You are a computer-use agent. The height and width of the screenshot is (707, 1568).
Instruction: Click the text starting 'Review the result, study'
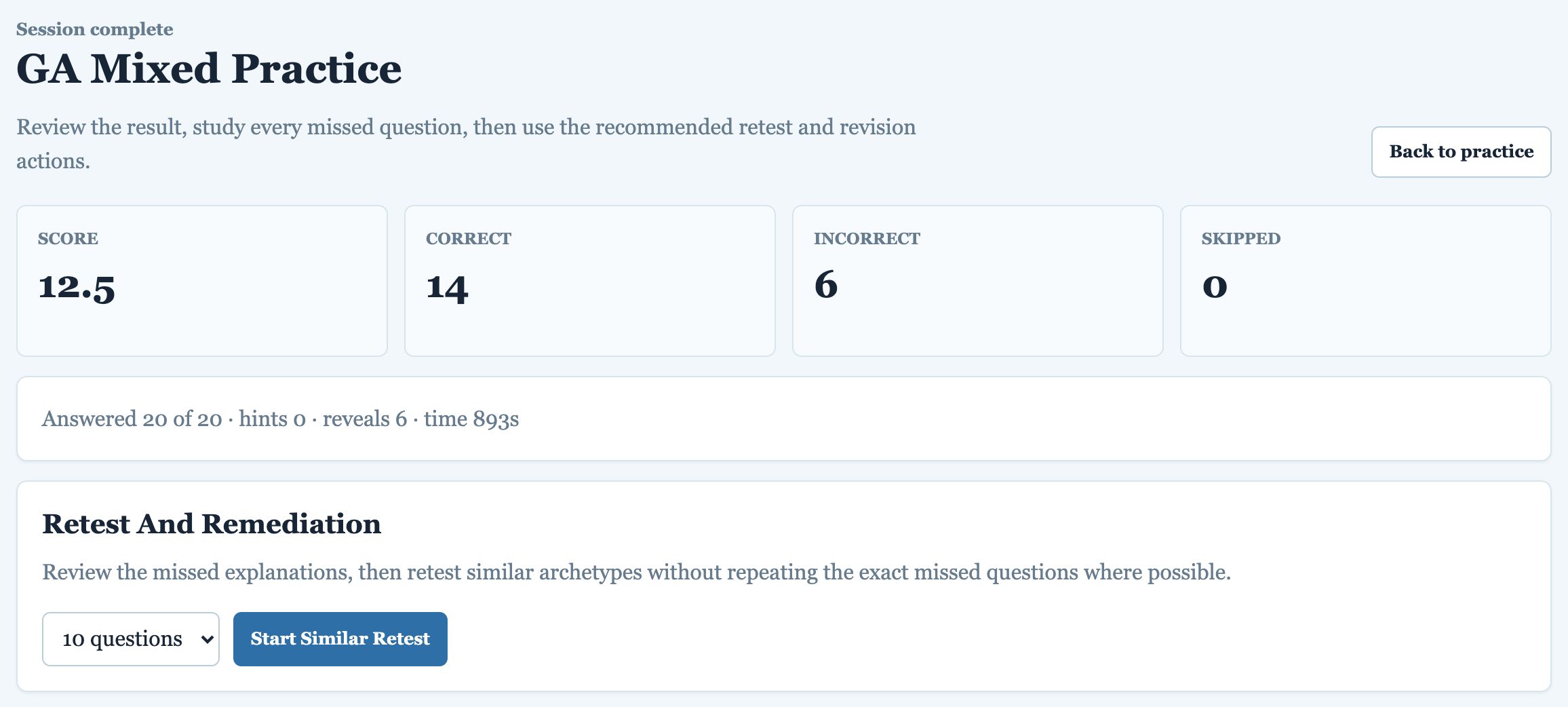pyautogui.click(x=466, y=144)
